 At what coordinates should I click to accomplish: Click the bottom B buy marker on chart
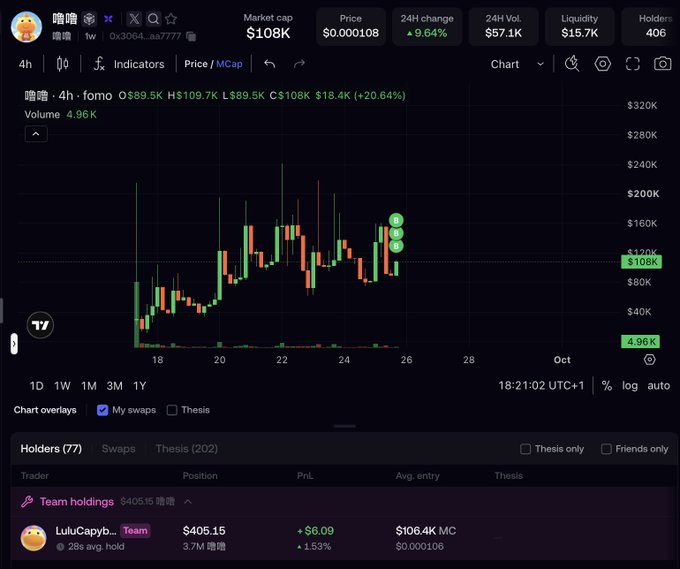396,246
